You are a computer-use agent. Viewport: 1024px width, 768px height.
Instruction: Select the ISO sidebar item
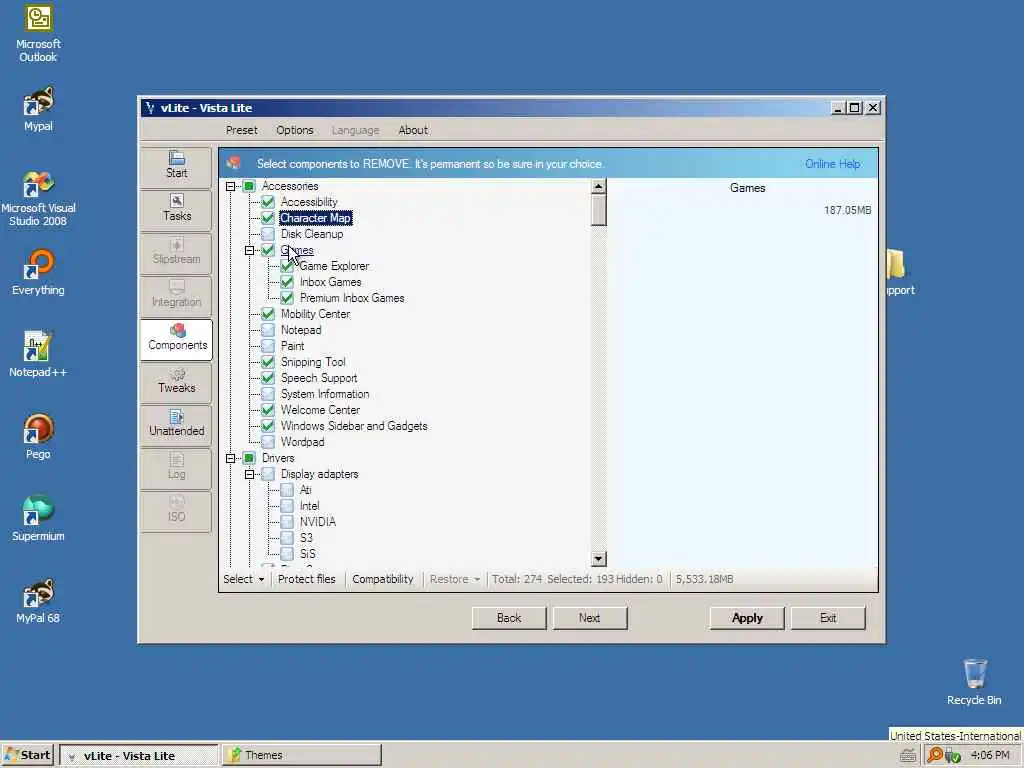(176, 511)
